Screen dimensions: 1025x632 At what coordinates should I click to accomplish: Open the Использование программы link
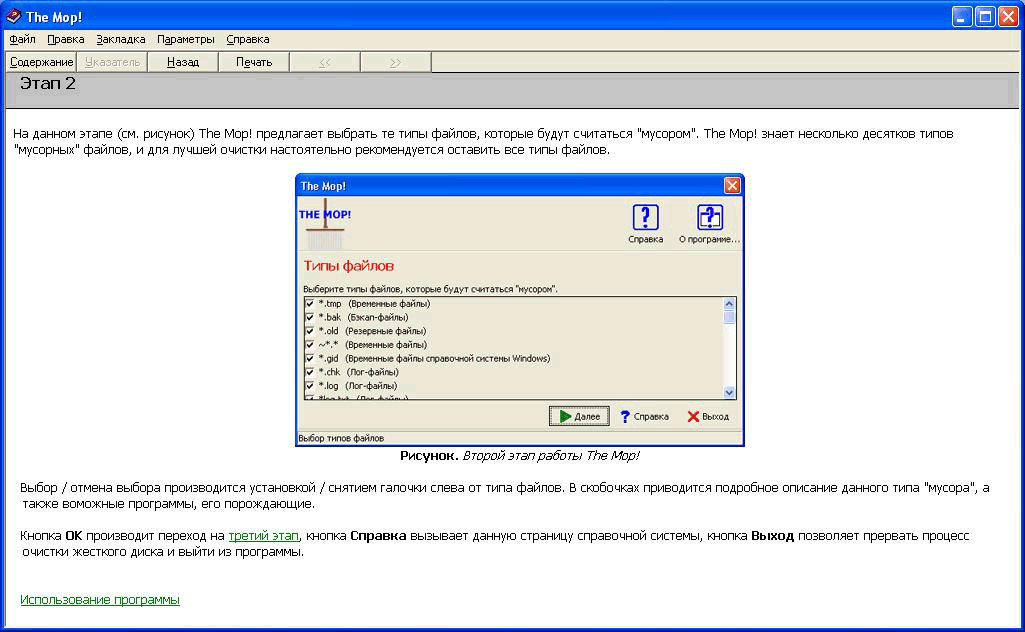[100, 599]
